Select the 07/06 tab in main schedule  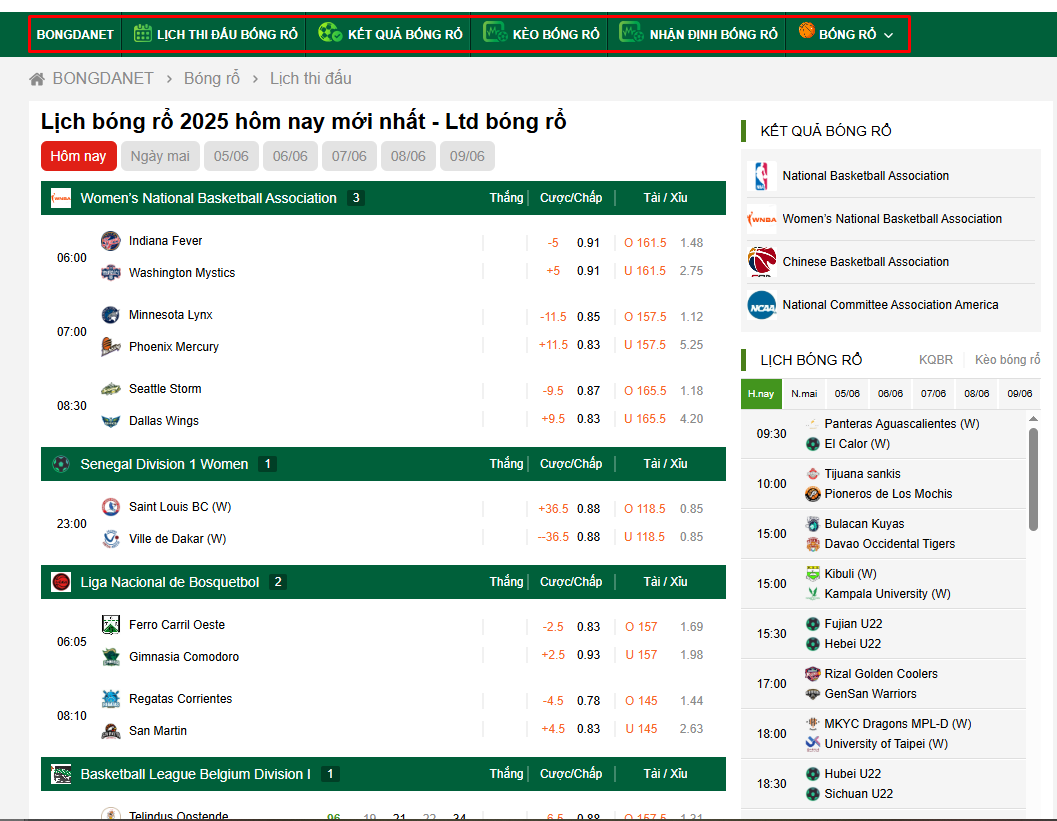click(x=349, y=156)
